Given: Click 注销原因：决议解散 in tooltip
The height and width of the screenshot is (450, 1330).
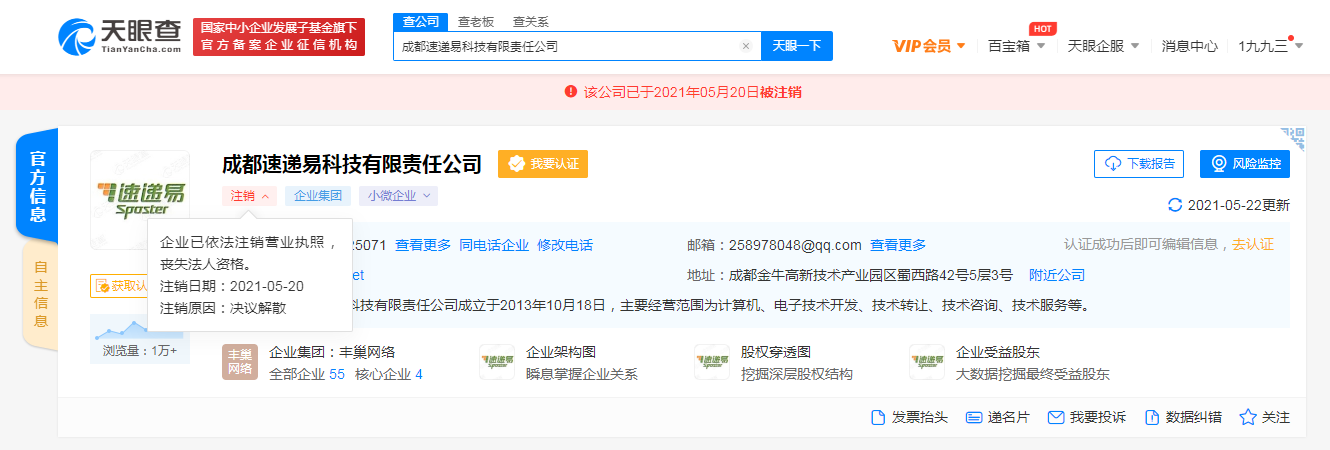Looking at the screenshot, I should pyautogui.click(x=223, y=307).
